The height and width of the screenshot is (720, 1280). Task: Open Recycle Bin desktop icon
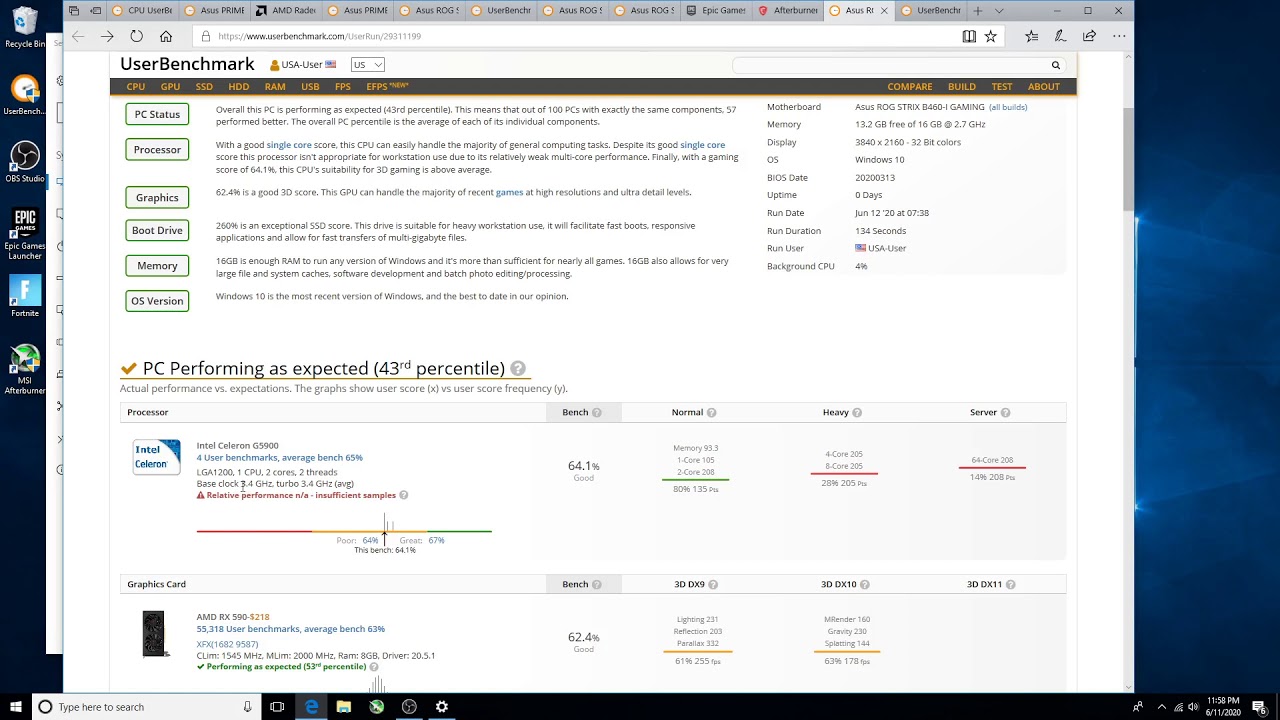click(25, 28)
